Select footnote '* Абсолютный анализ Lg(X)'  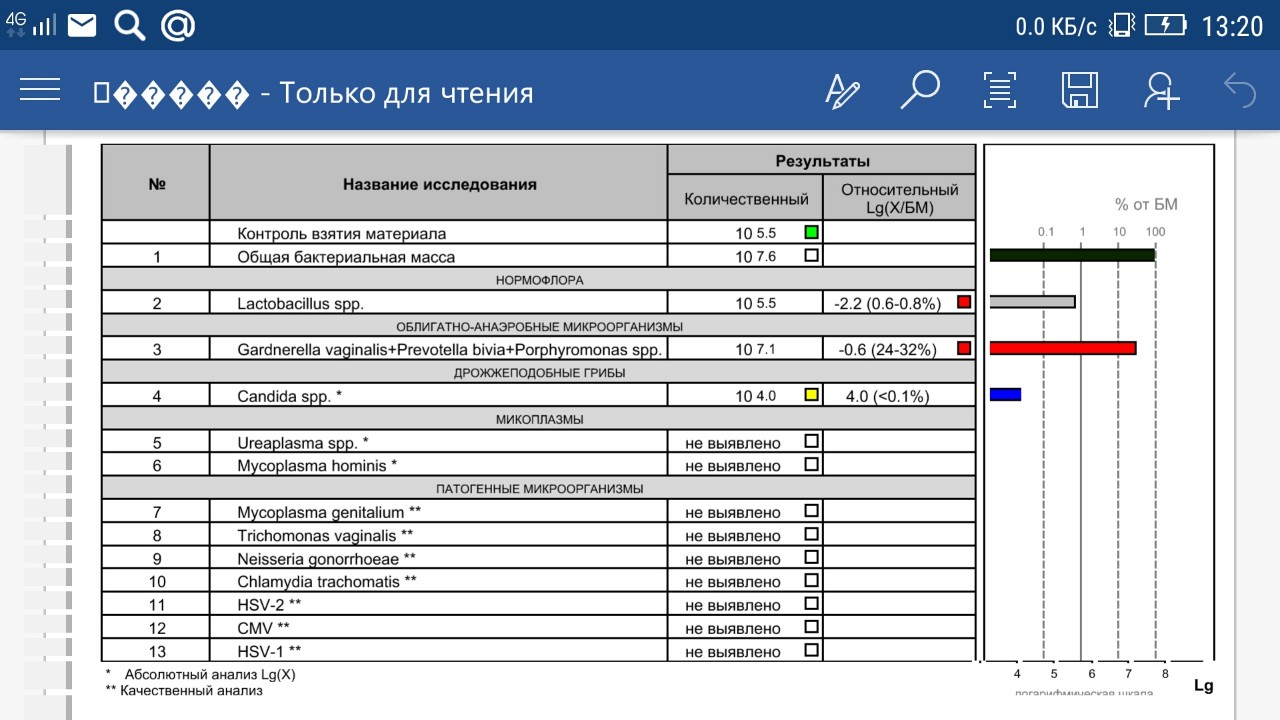201,674
